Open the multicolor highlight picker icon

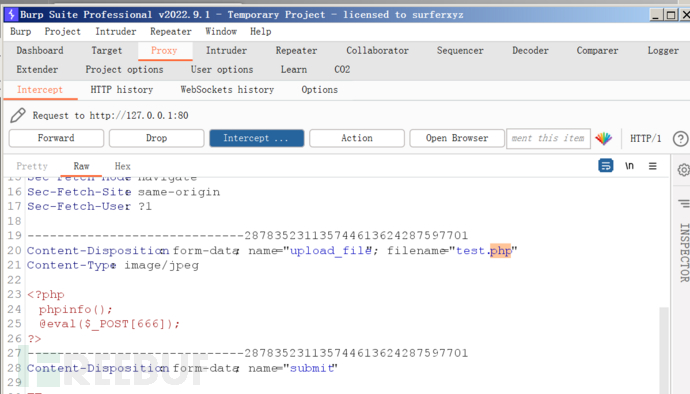pos(603,138)
